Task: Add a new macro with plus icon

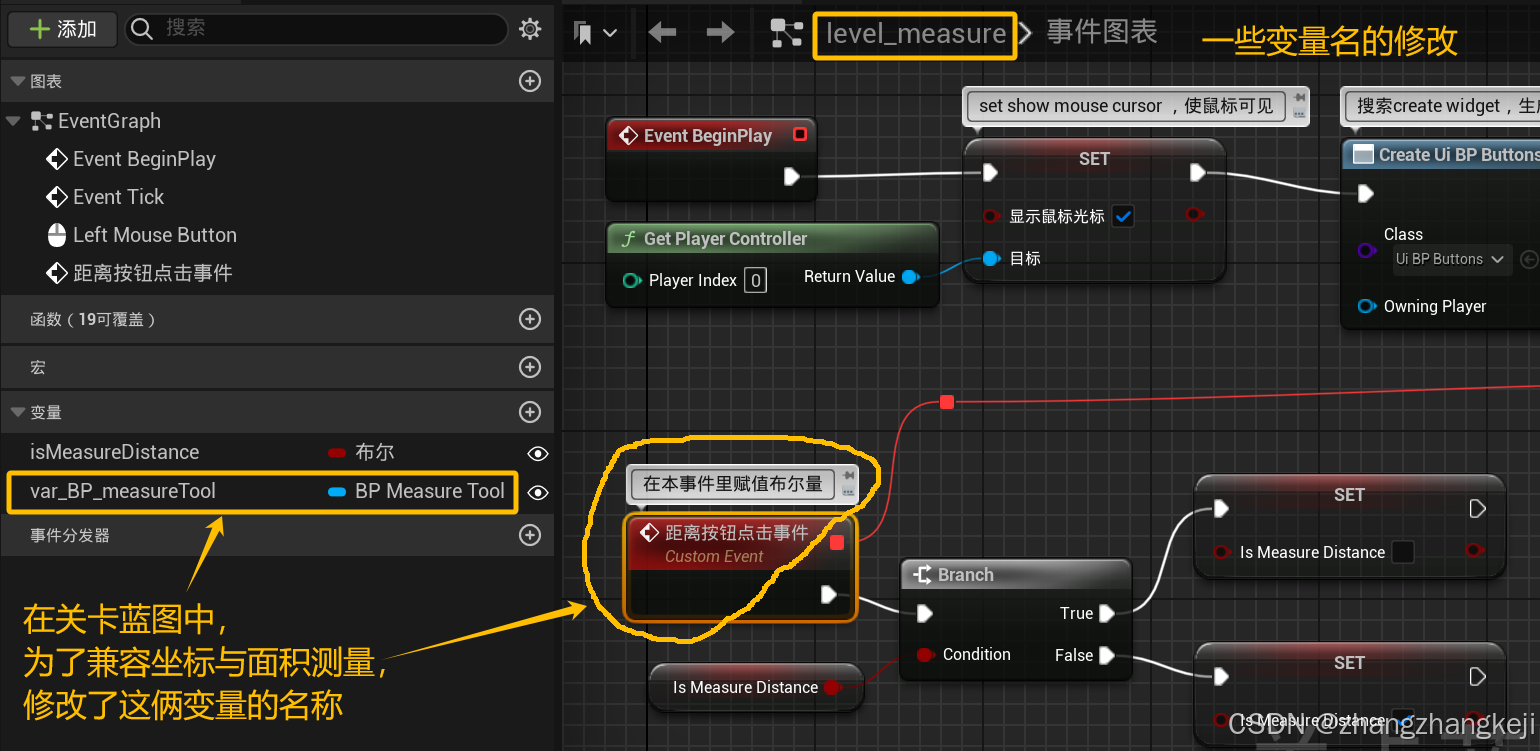Action: [530, 367]
